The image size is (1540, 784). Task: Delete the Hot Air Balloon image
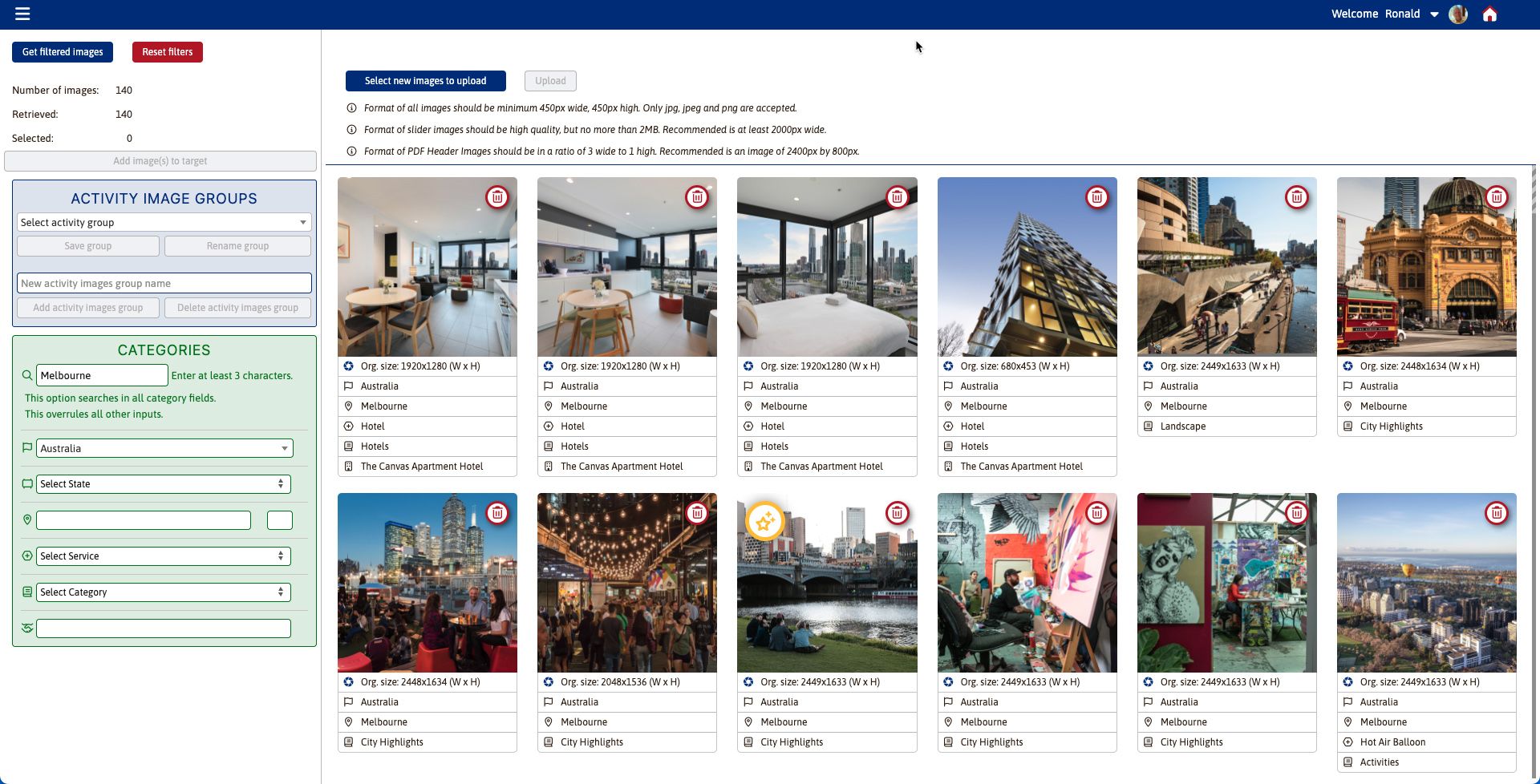click(1496, 513)
